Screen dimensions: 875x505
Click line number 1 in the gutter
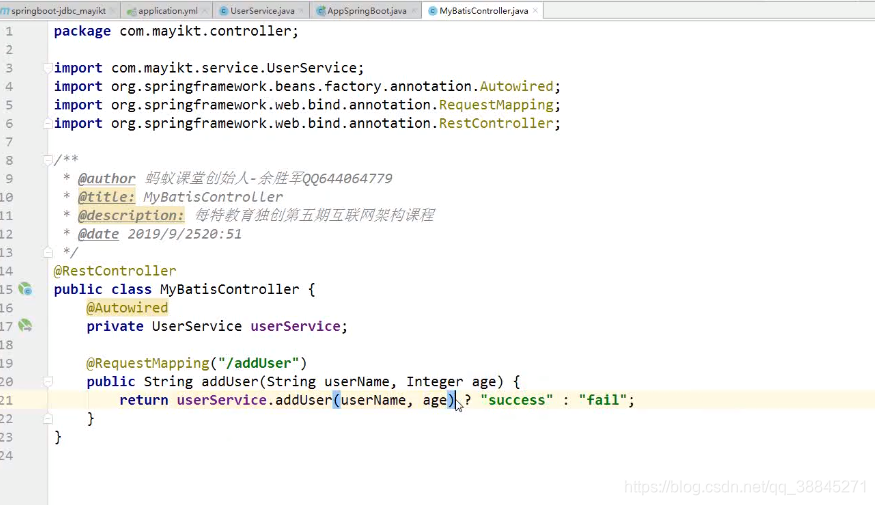pos(9,31)
